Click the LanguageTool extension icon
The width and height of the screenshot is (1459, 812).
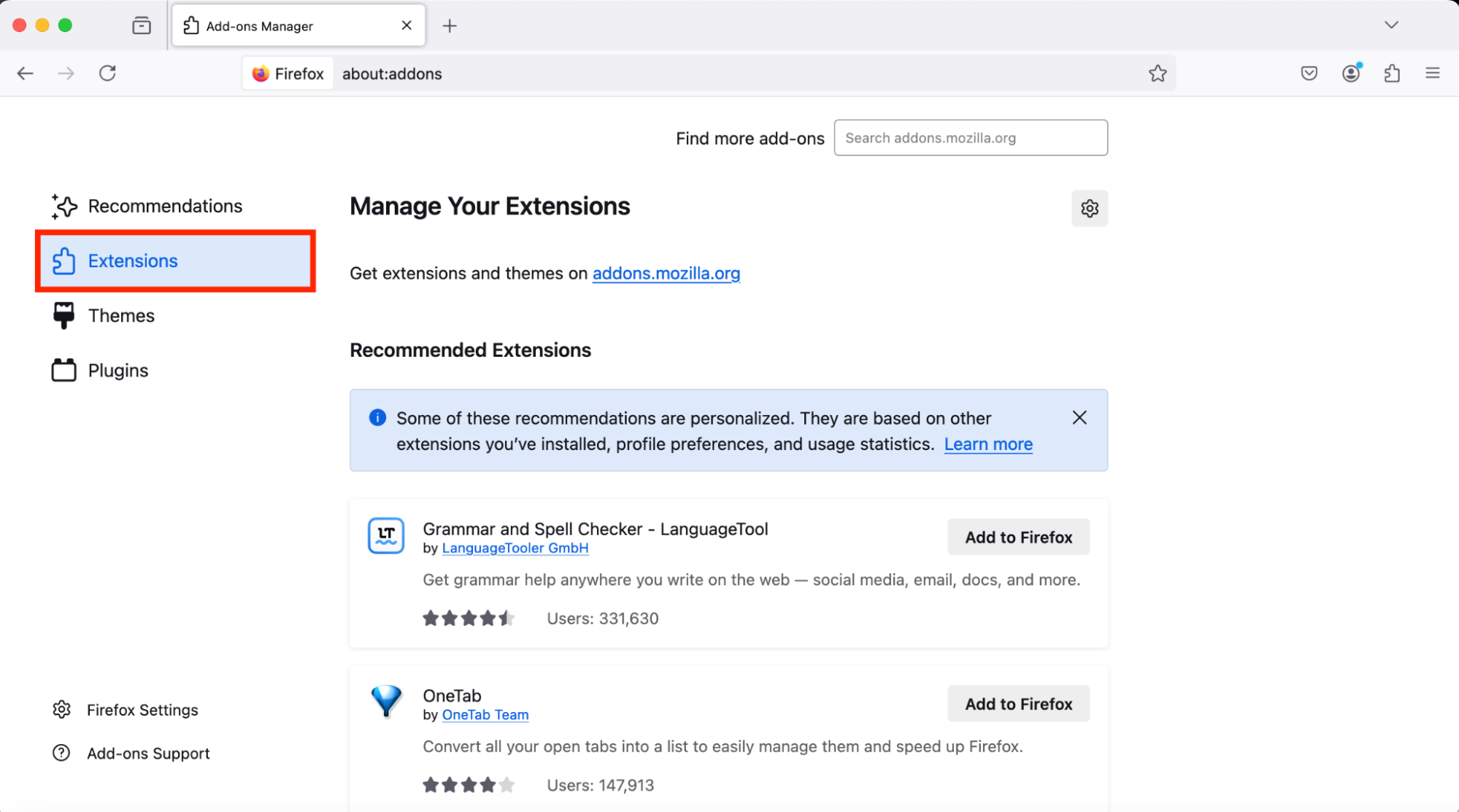click(x=386, y=535)
